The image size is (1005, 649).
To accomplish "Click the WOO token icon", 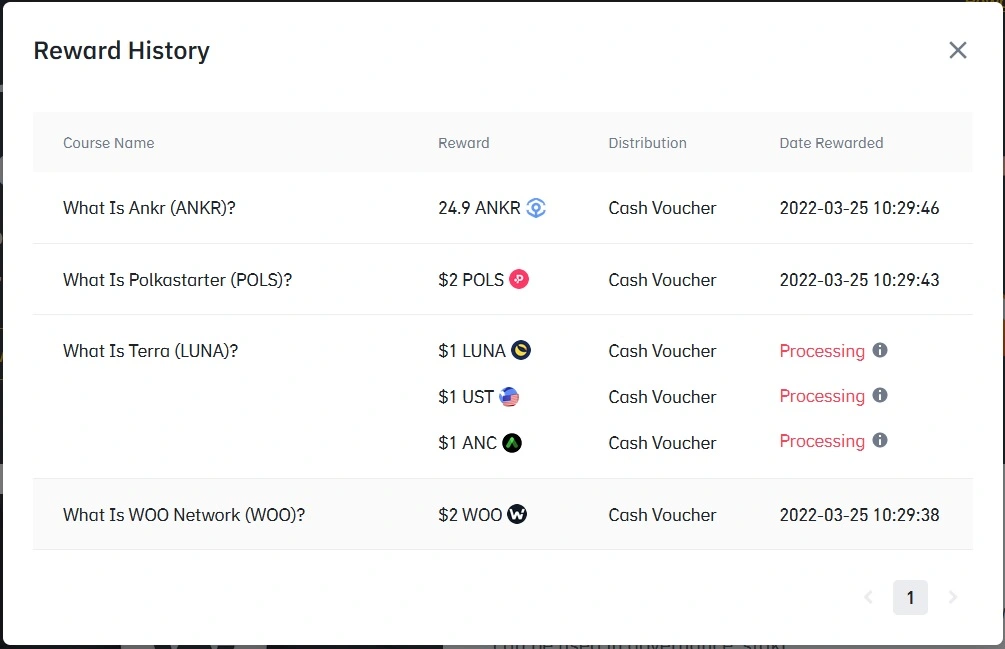I will point(517,514).
